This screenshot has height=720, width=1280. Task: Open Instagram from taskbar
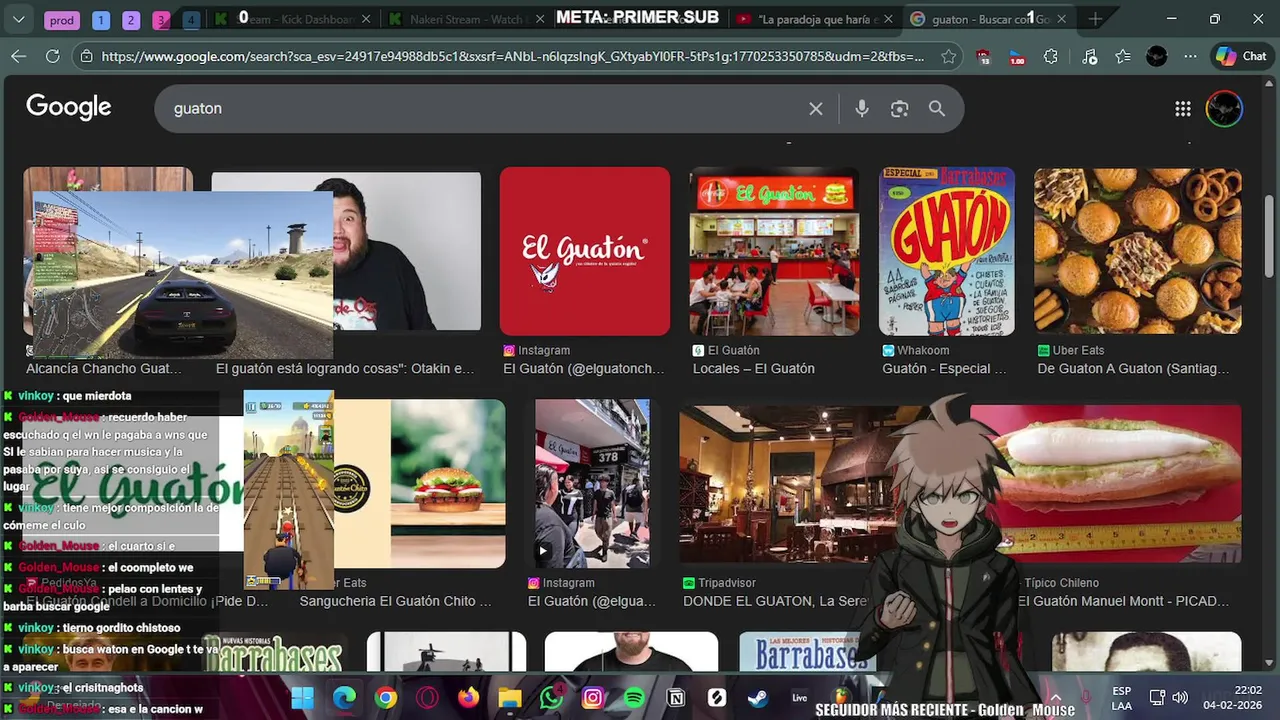click(593, 697)
